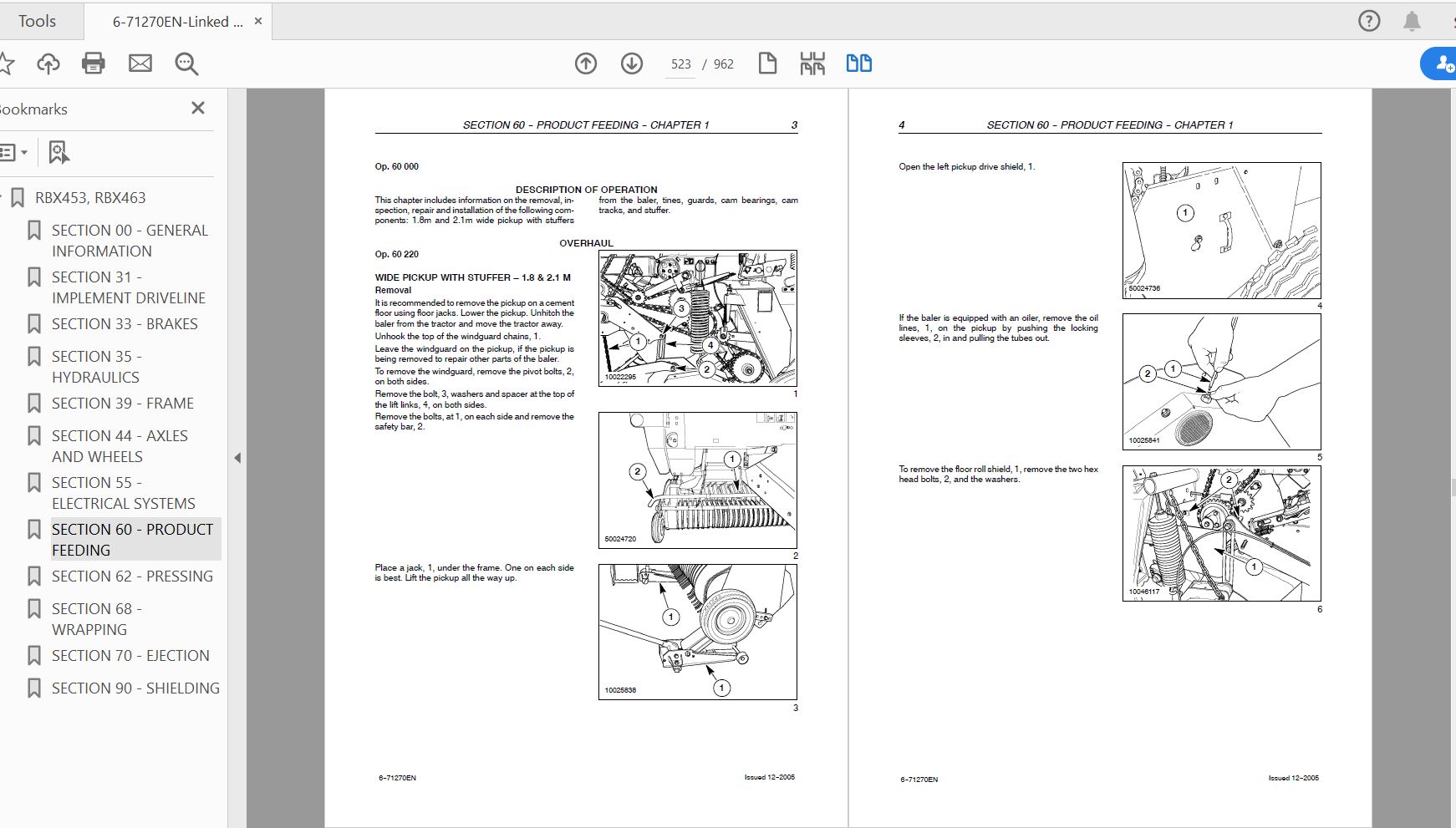Click the floor jack figure 3 illustration
The width and height of the screenshot is (1456, 828).
point(698,632)
